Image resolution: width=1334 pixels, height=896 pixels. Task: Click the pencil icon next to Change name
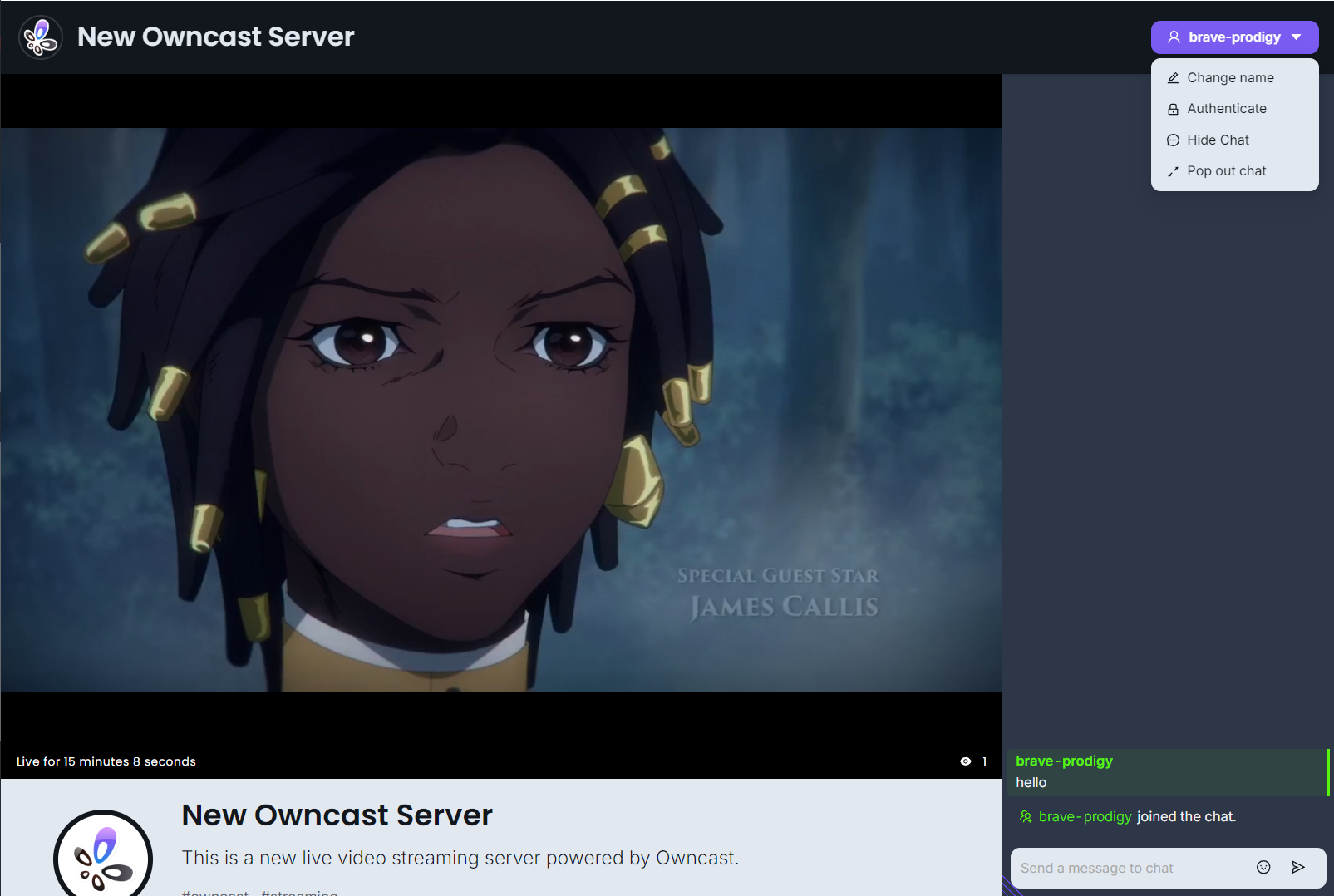(1174, 78)
